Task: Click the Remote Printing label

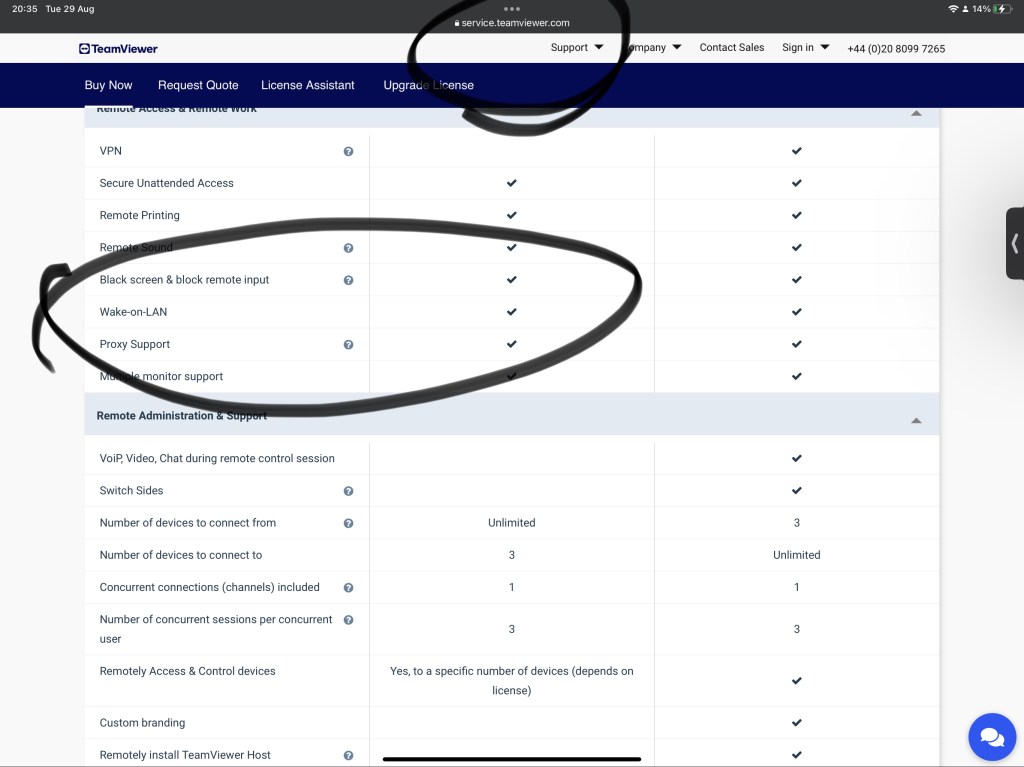Action: (x=139, y=216)
